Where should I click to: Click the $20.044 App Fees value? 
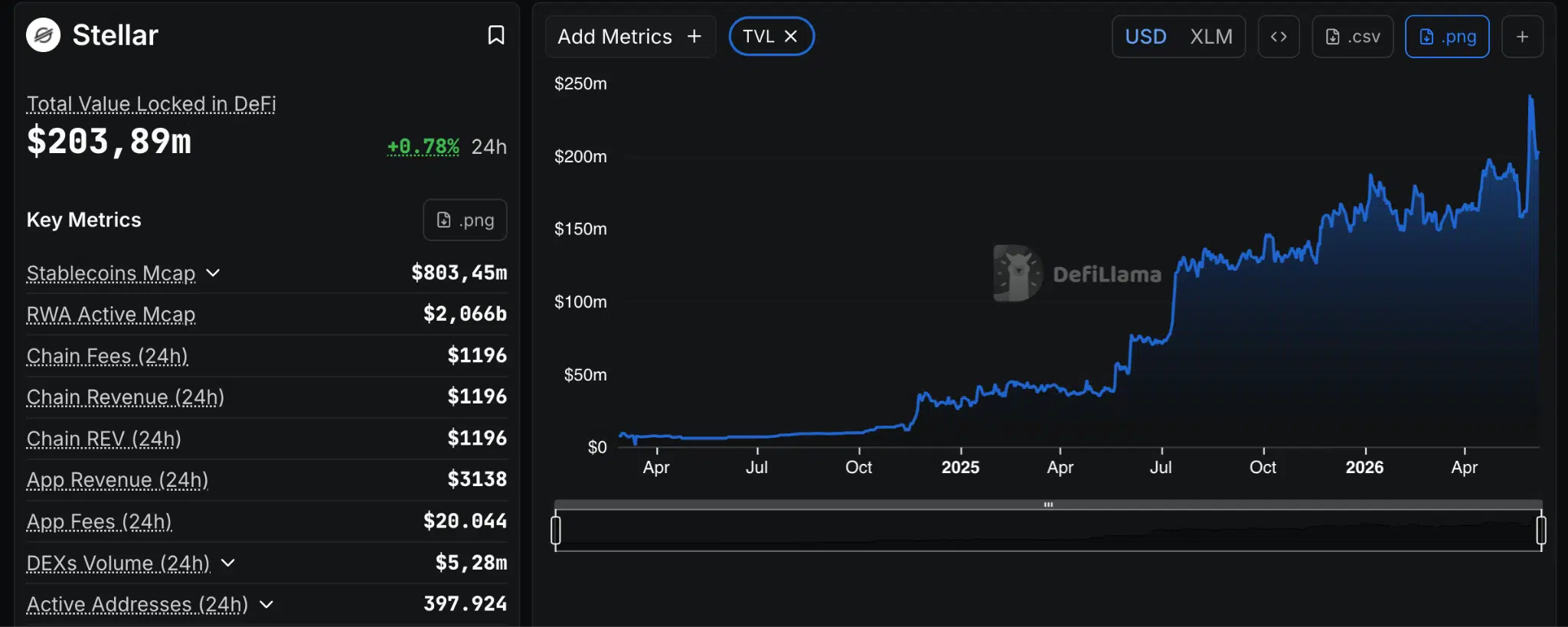point(465,521)
